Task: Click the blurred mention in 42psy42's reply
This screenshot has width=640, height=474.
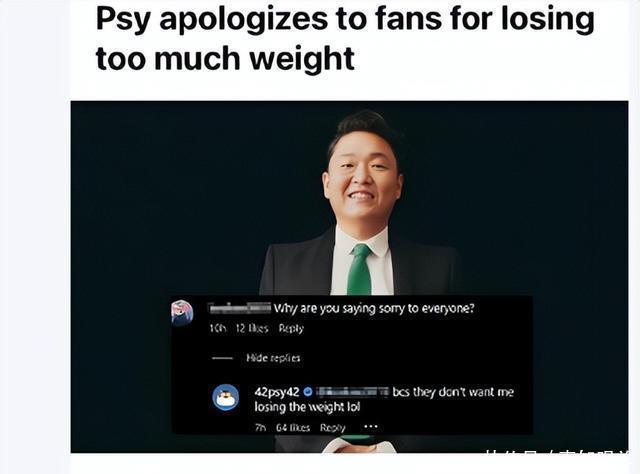Action: (353, 392)
